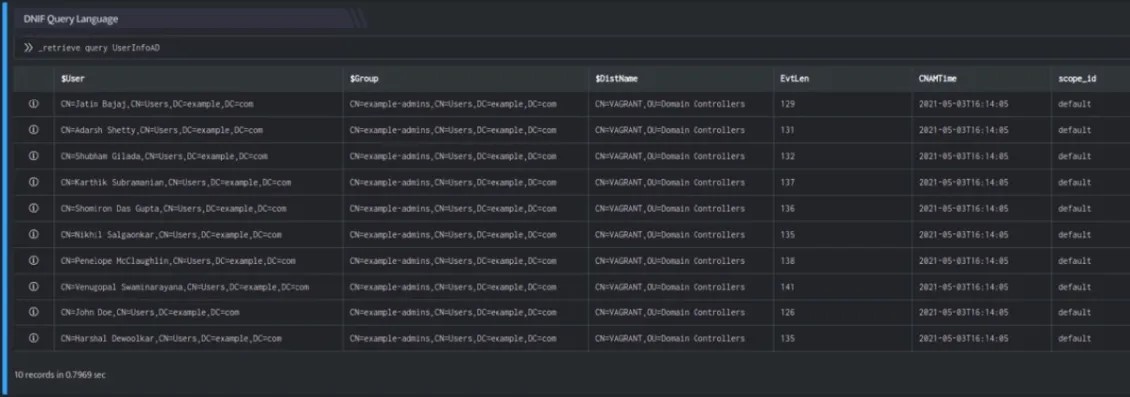
Task: Click EvtLen value 126
Action: [787, 312]
